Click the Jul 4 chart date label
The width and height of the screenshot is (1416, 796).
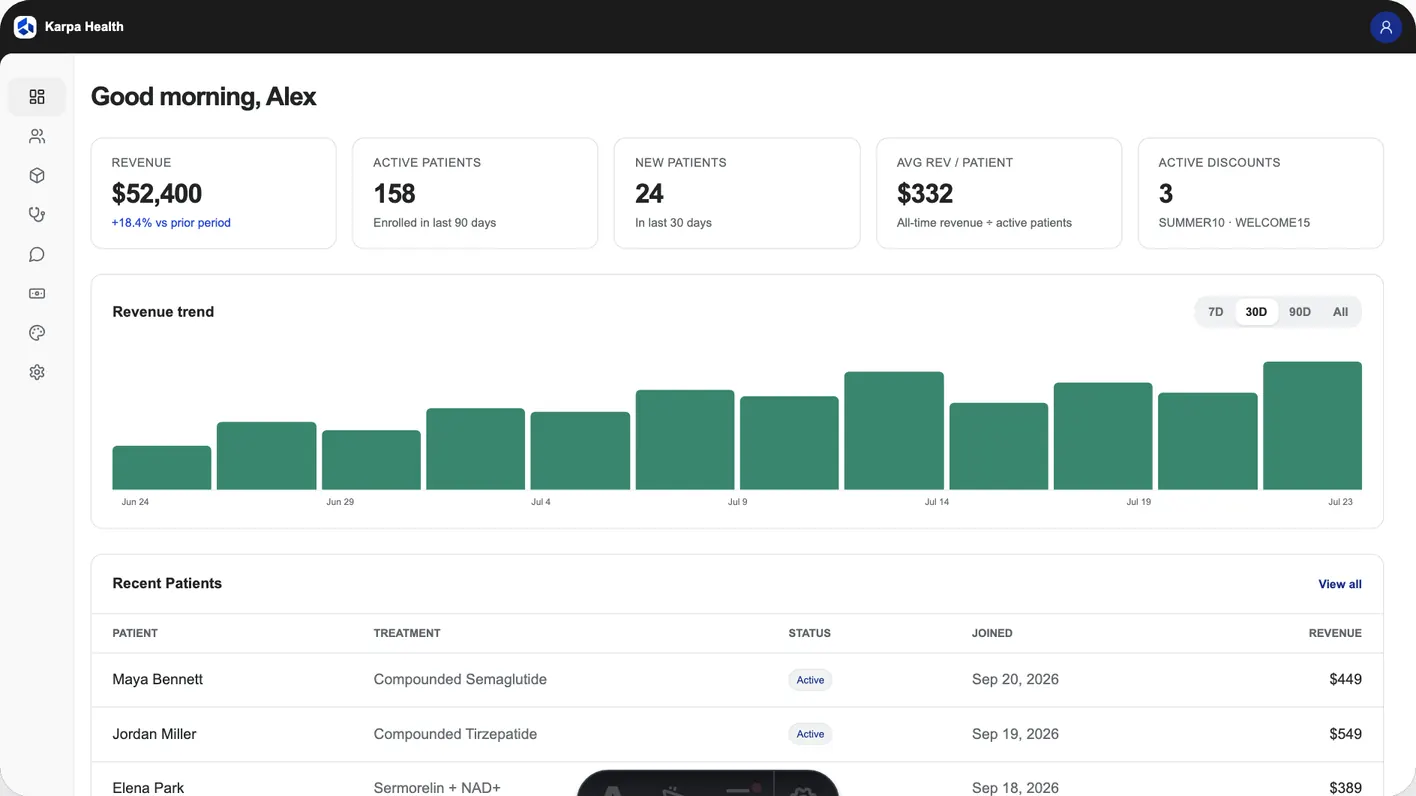pyautogui.click(x=541, y=502)
